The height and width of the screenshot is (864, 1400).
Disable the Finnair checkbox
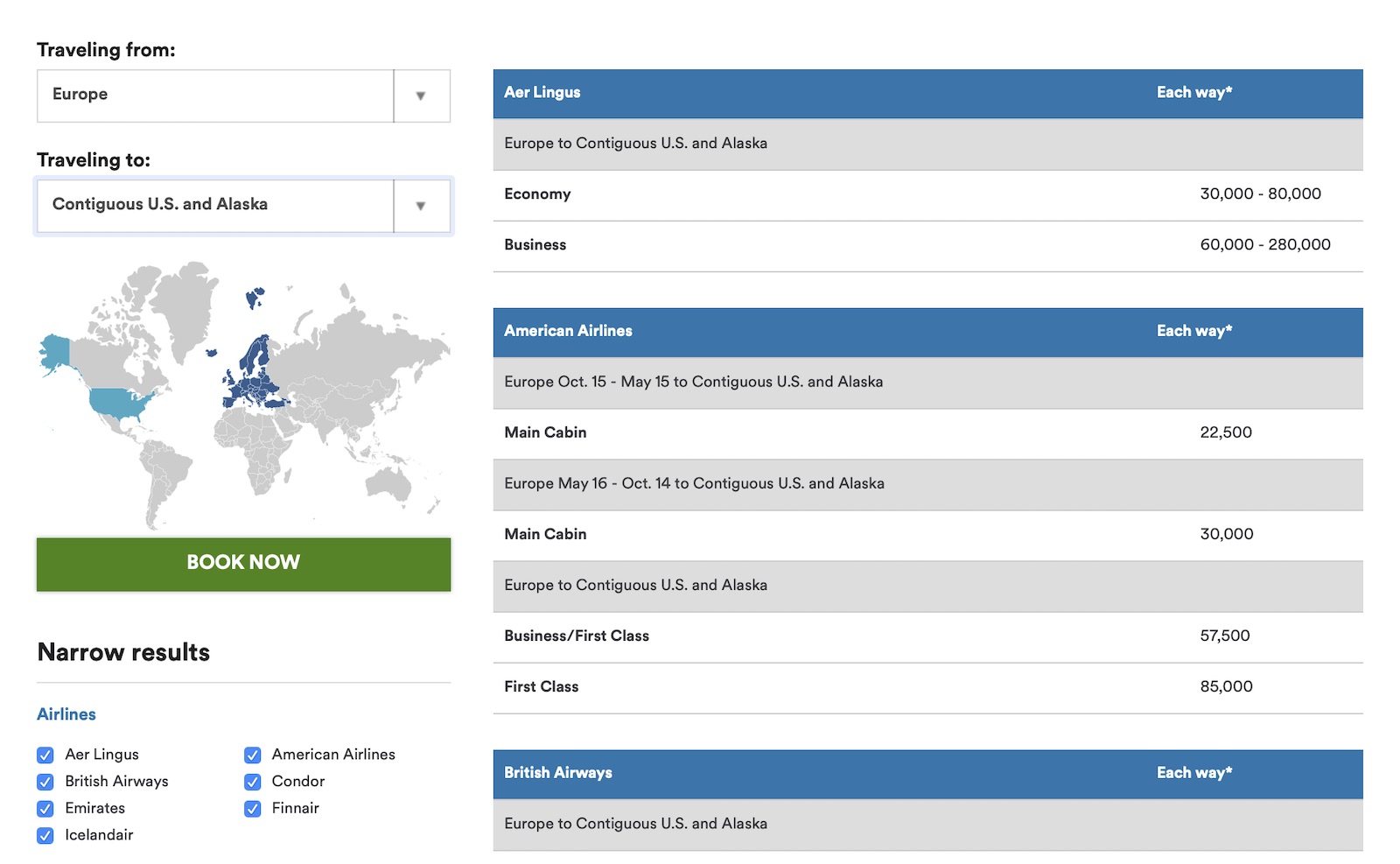tap(252, 809)
